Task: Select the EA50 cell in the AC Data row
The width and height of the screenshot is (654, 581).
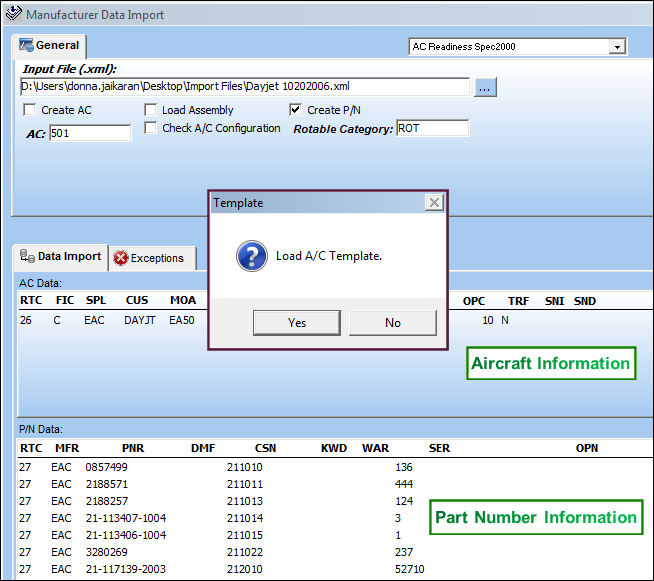Action: 182,320
